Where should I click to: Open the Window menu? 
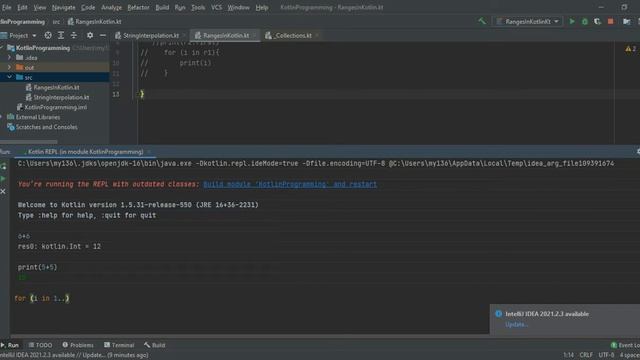[238, 7]
